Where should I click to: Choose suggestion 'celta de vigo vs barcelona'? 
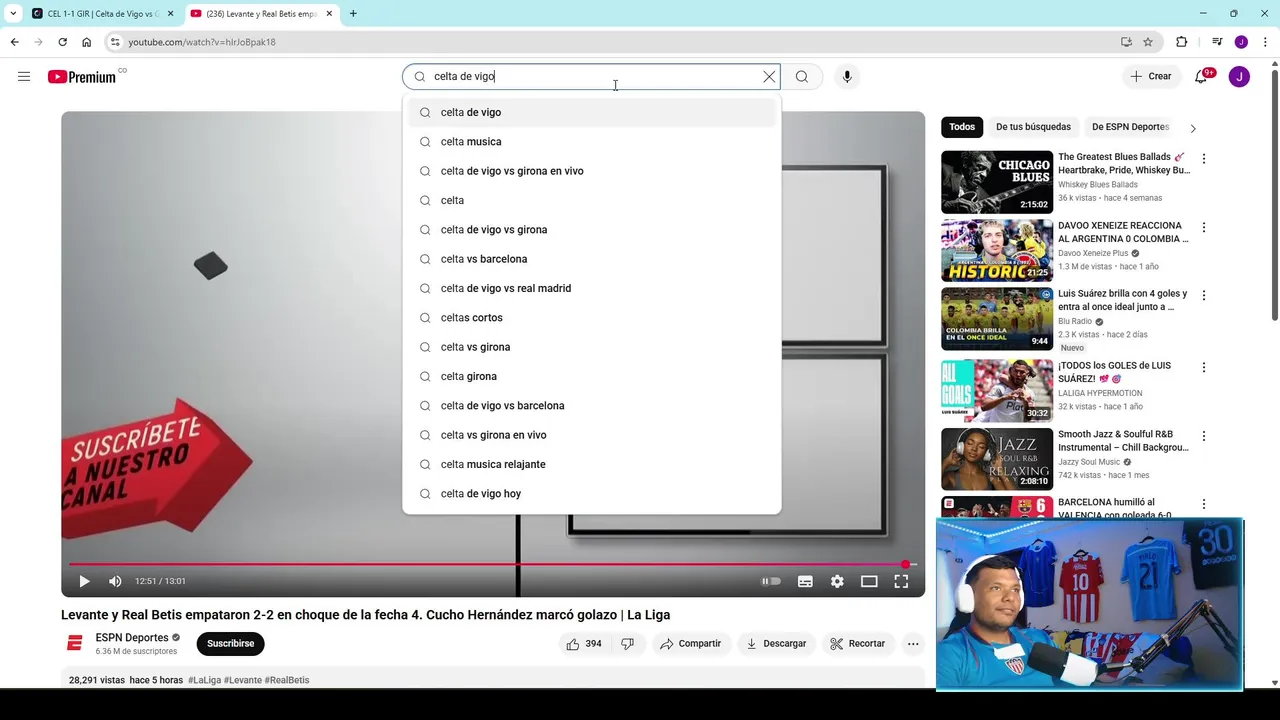pyautogui.click(x=591, y=406)
